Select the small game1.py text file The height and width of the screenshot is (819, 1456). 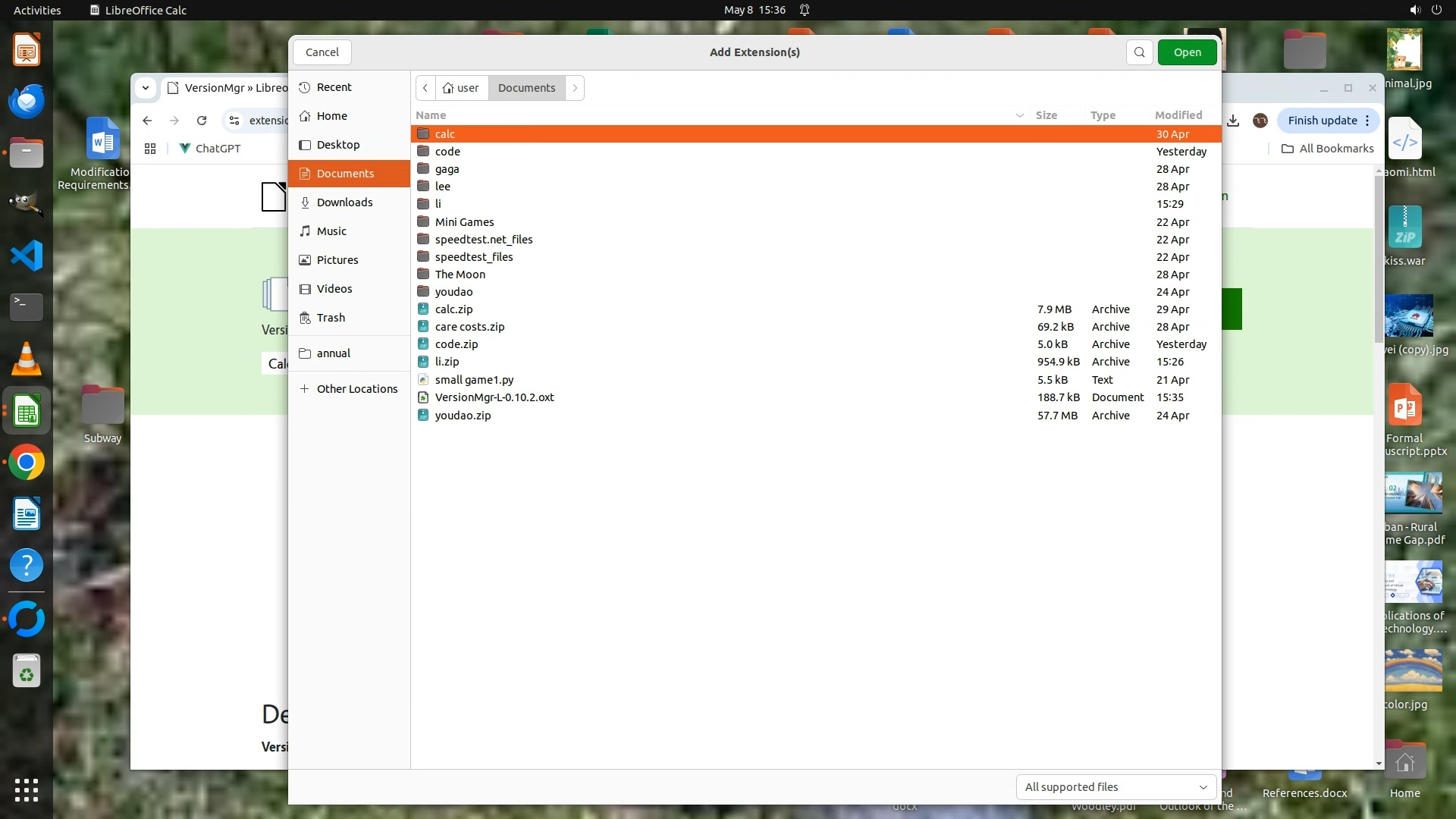(474, 380)
